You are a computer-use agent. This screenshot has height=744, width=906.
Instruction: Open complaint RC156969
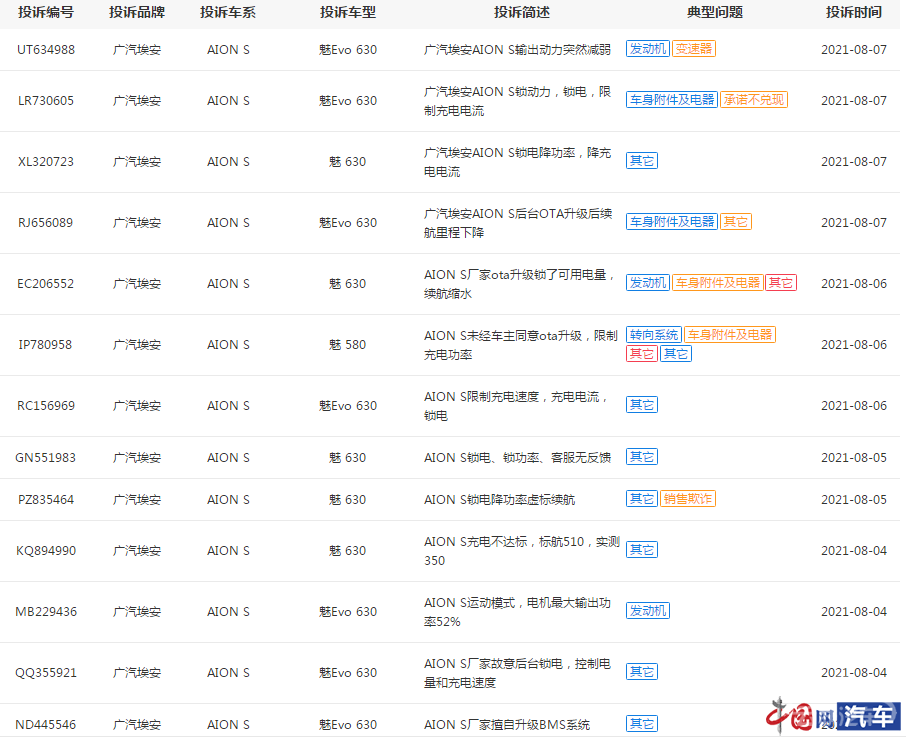[x=46, y=406]
